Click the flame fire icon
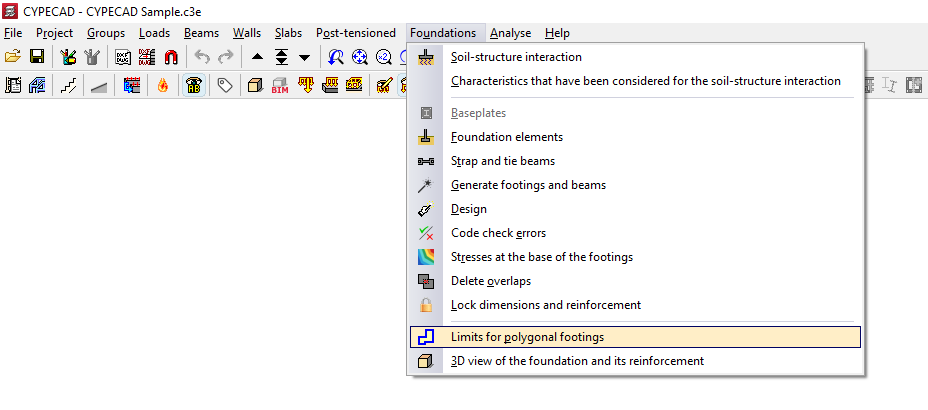 [163, 86]
